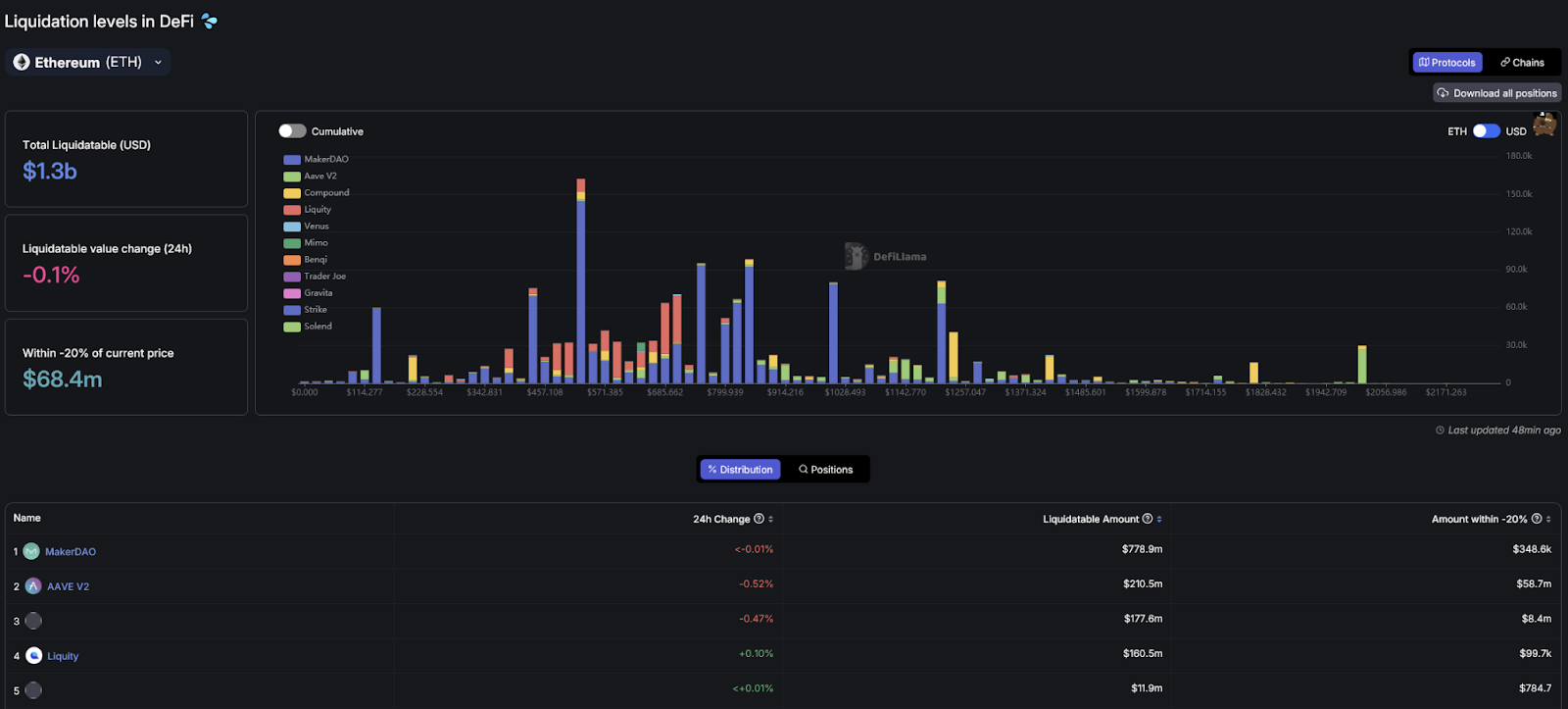
Task: Click the -0.52% change cell
Action: pos(756,583)
